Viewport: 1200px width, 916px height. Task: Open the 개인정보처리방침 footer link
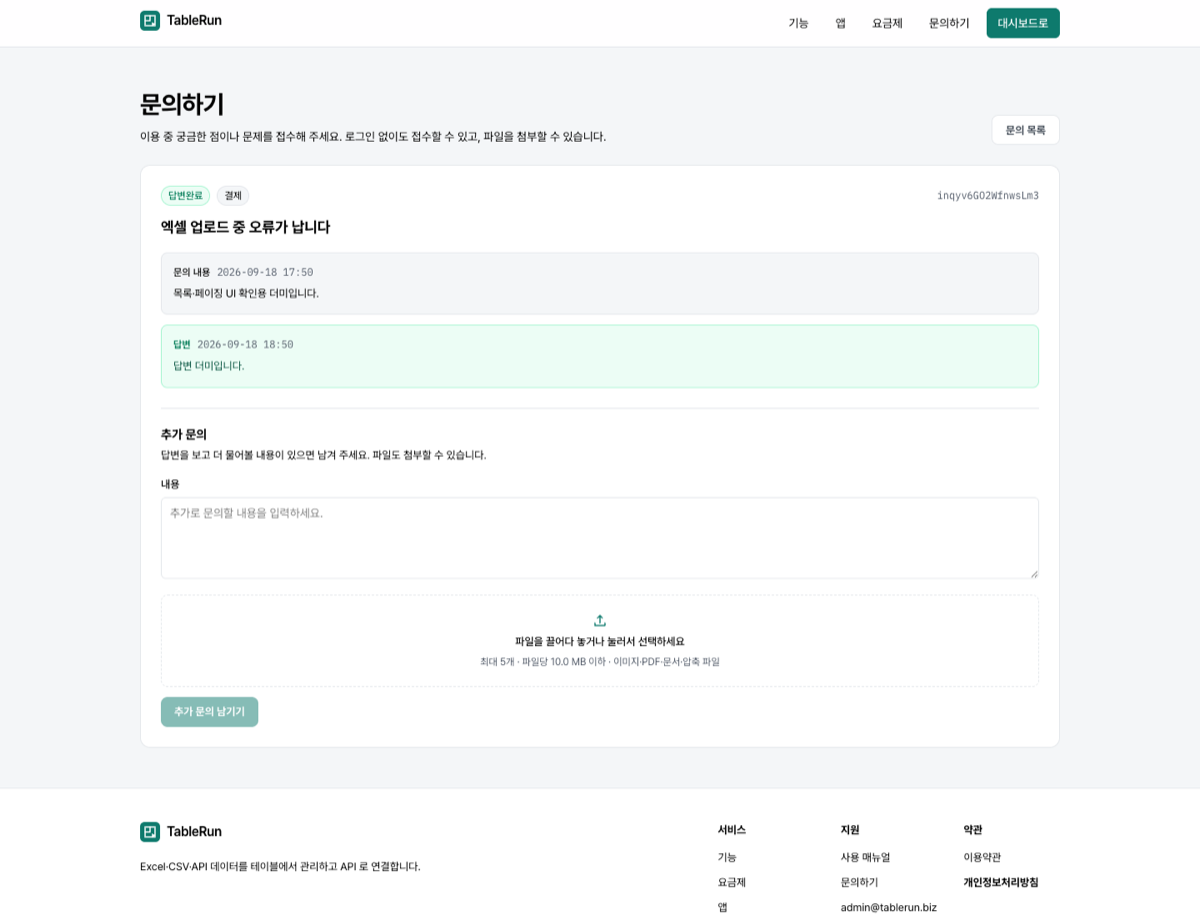(x=1001, y=882)
